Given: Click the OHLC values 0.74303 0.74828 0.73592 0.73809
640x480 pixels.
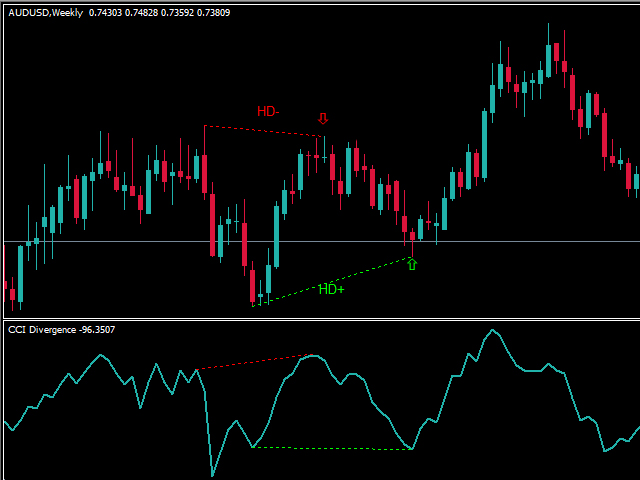Looking at the screenshot, I should point(160,13).
